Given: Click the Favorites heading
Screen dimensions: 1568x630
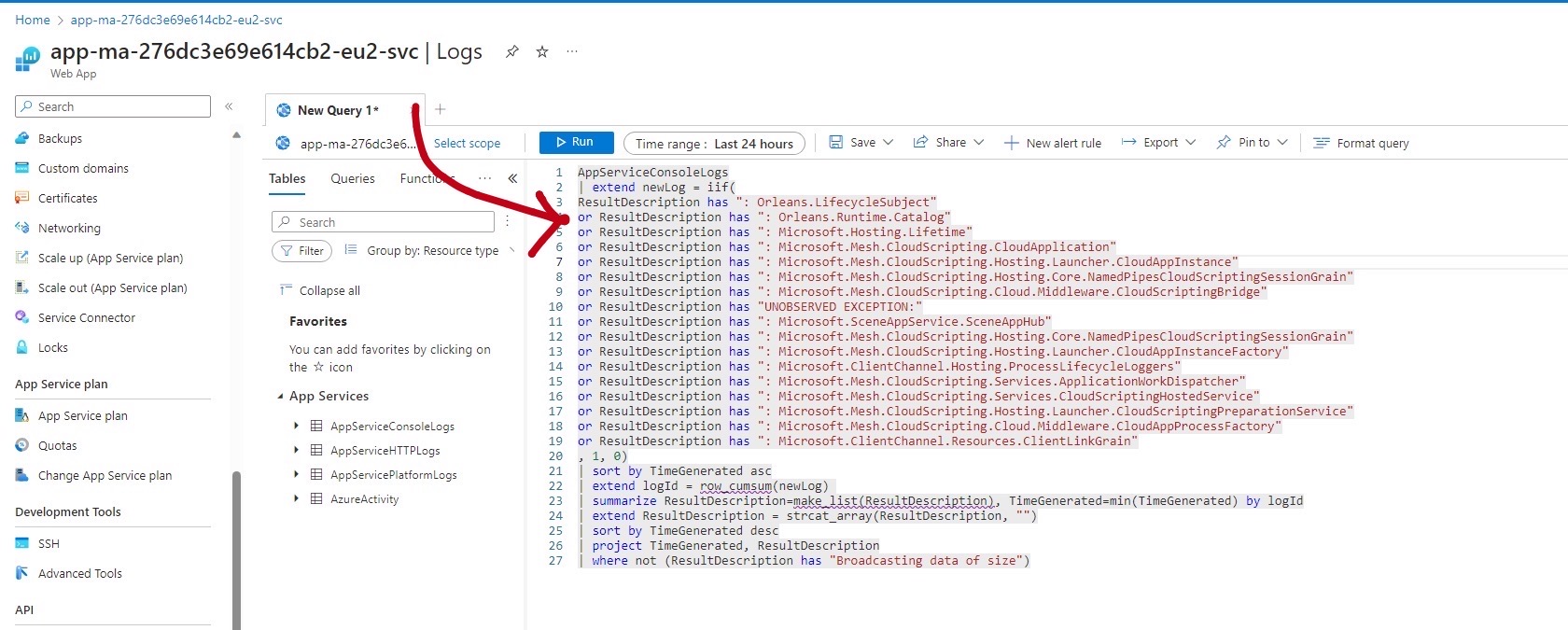Looking at the screenshot, I should (317, 321).
